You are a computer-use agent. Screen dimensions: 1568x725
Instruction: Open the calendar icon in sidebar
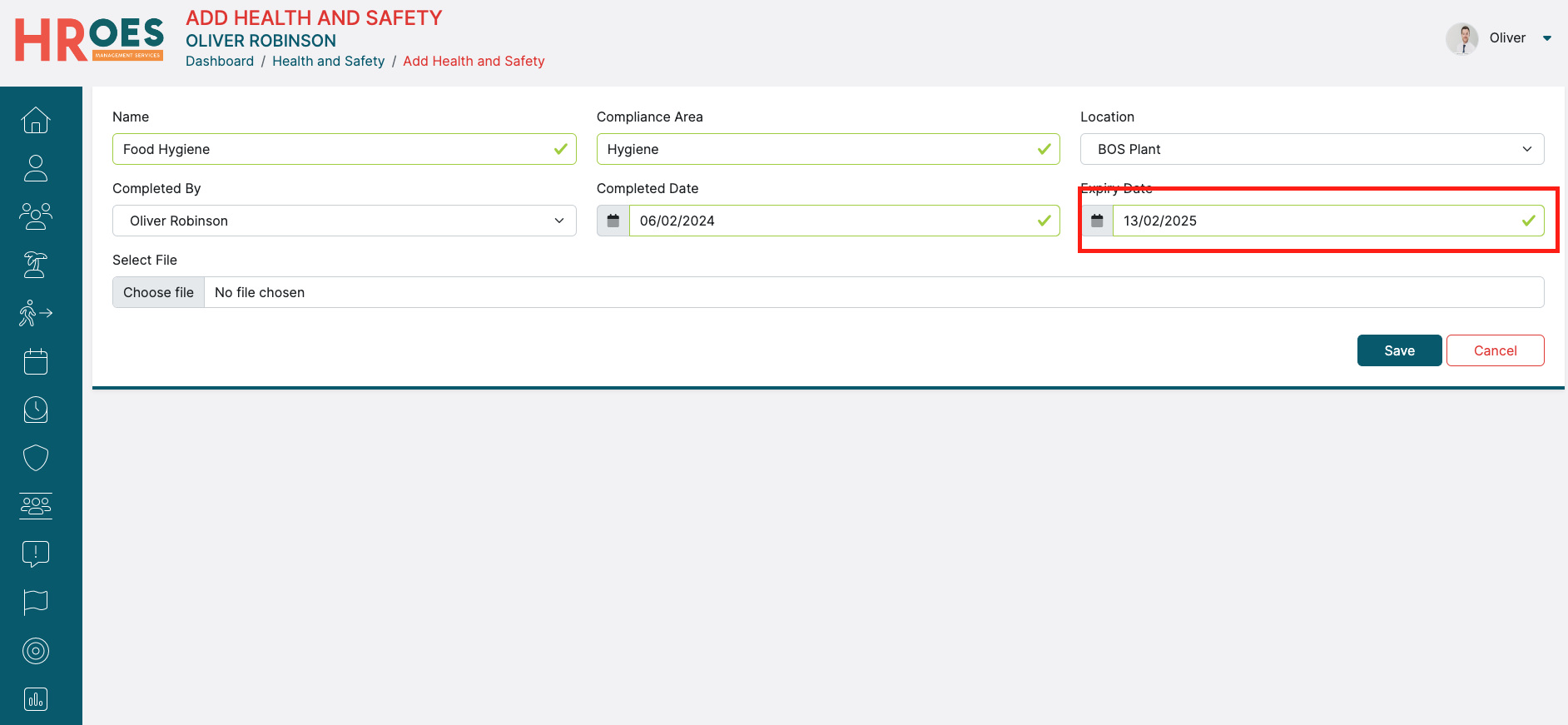pos(36,361)
